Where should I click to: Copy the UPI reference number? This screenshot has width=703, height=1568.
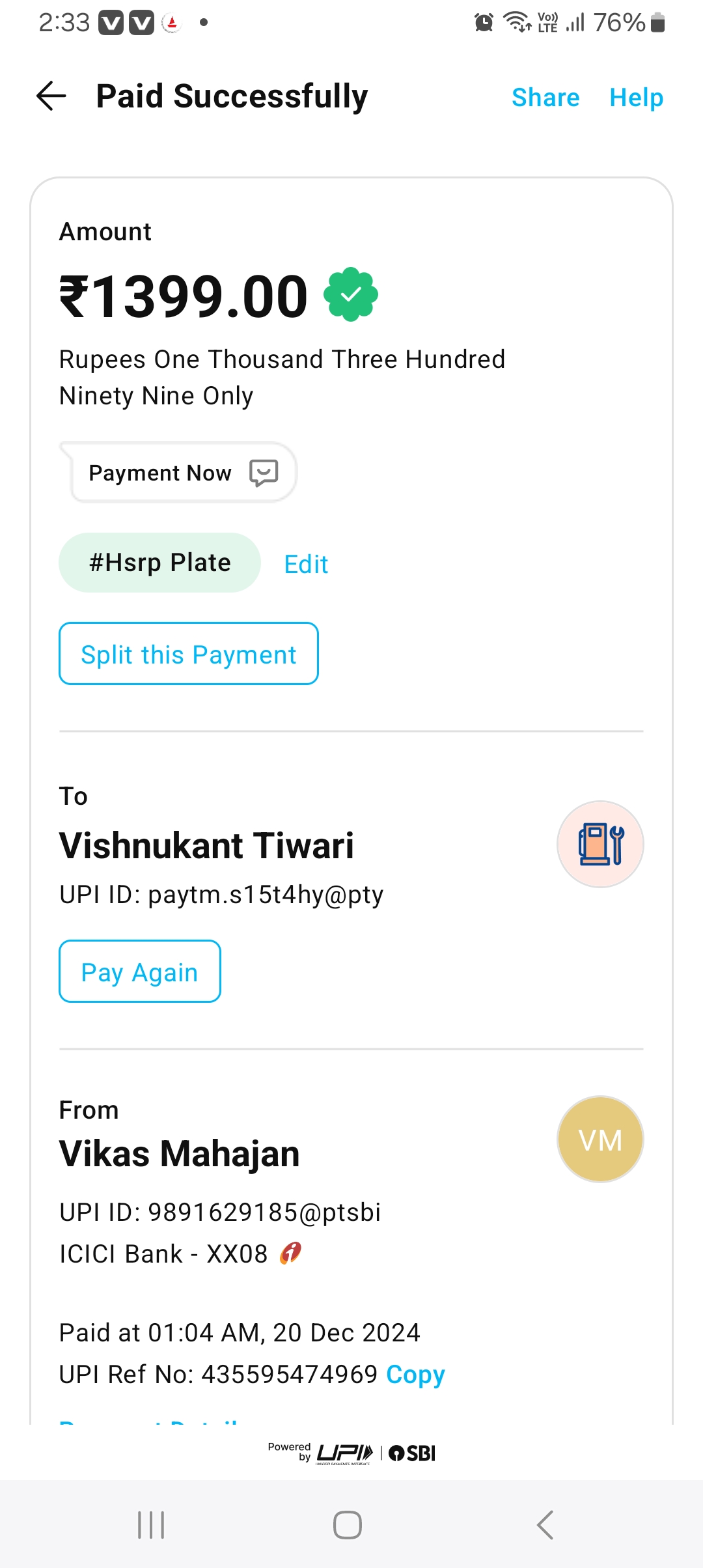coord(415,1374)
